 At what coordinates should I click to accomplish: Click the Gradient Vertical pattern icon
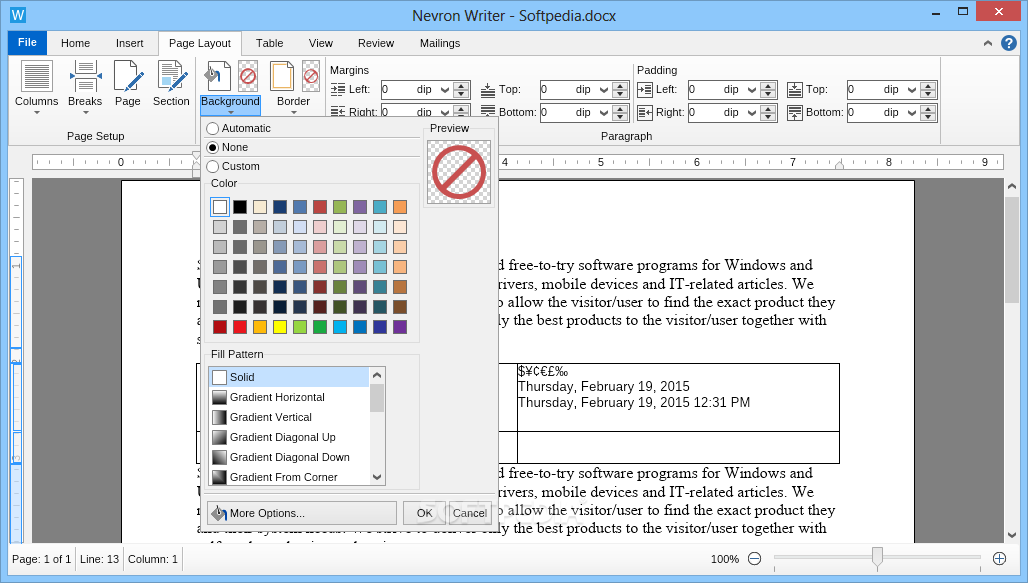tap(220, 417)
